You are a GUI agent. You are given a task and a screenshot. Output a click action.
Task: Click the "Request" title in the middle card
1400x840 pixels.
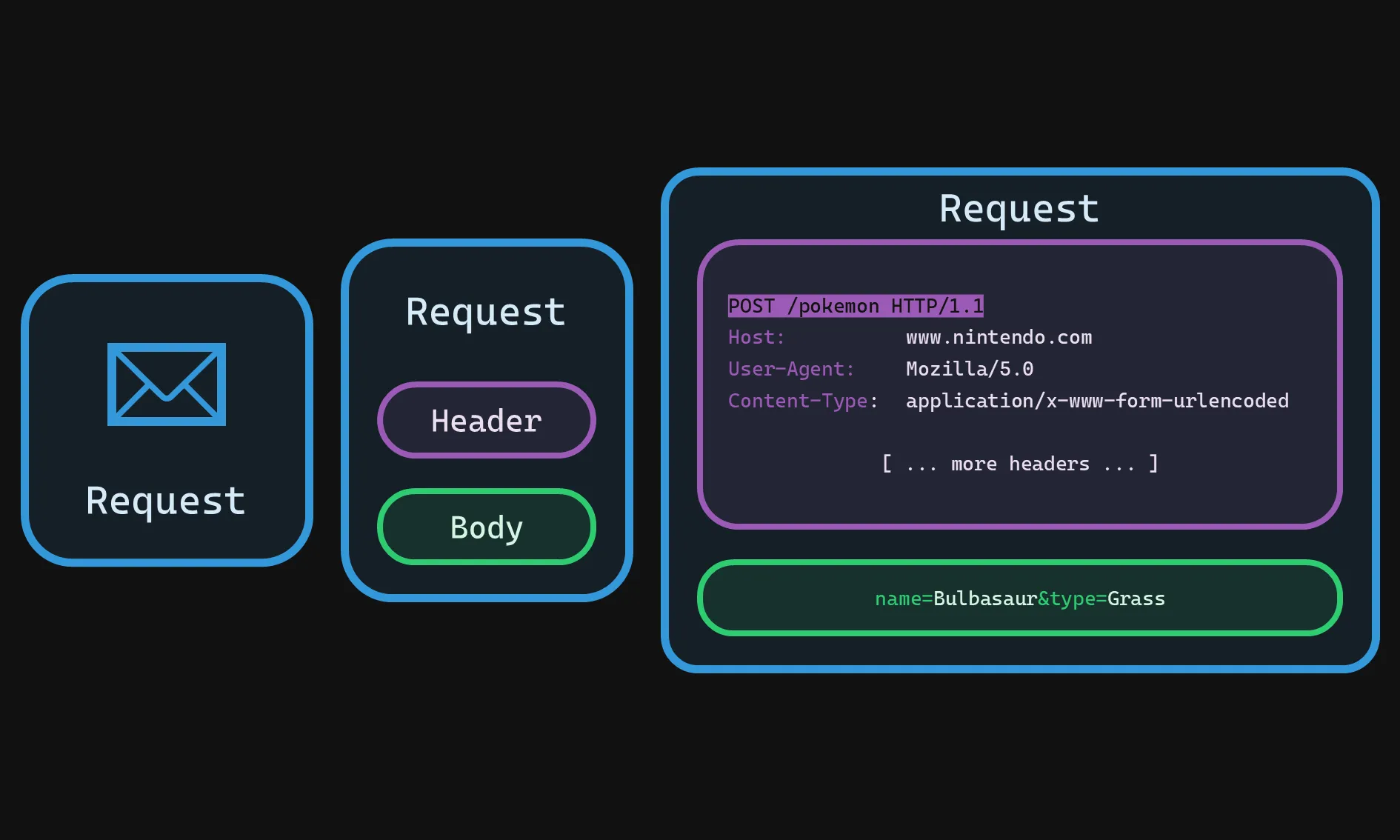point(486,313)
